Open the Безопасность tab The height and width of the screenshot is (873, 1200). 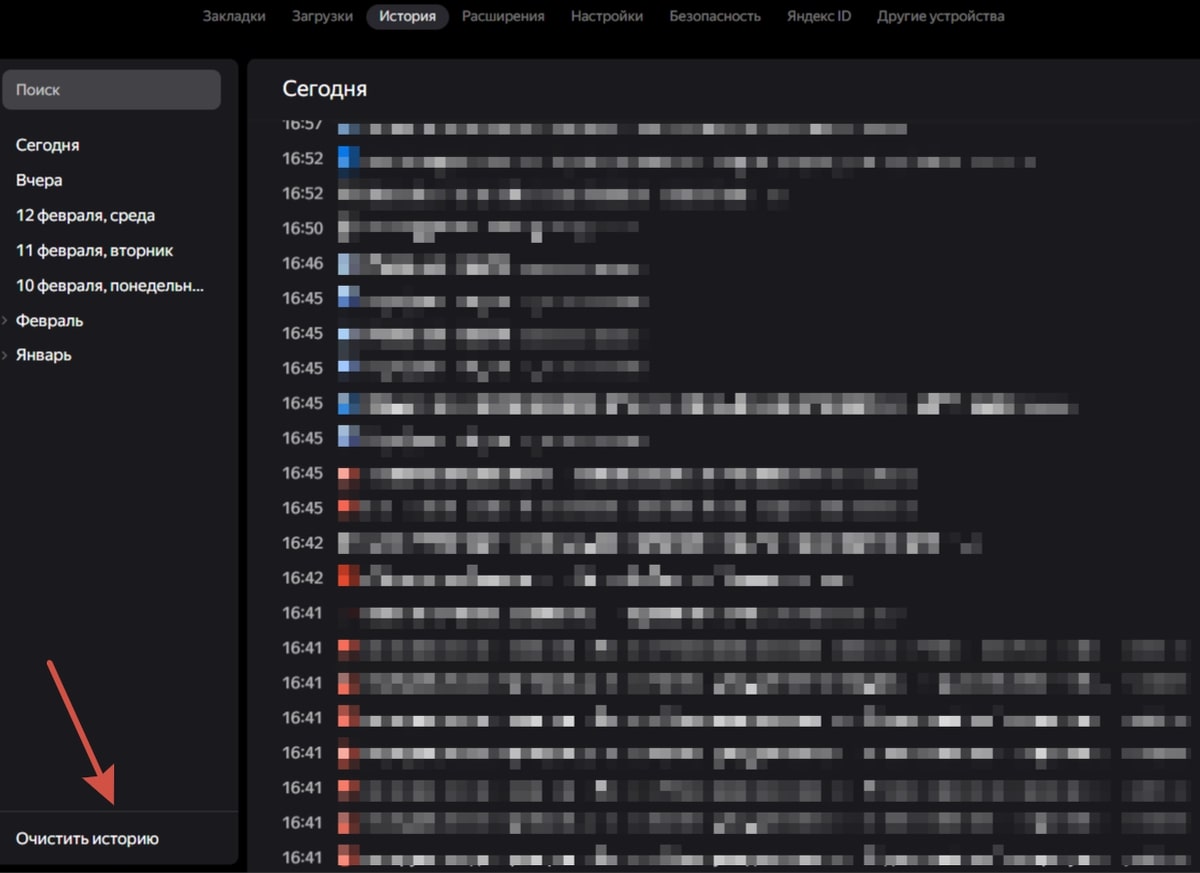[x=714, y=16]
